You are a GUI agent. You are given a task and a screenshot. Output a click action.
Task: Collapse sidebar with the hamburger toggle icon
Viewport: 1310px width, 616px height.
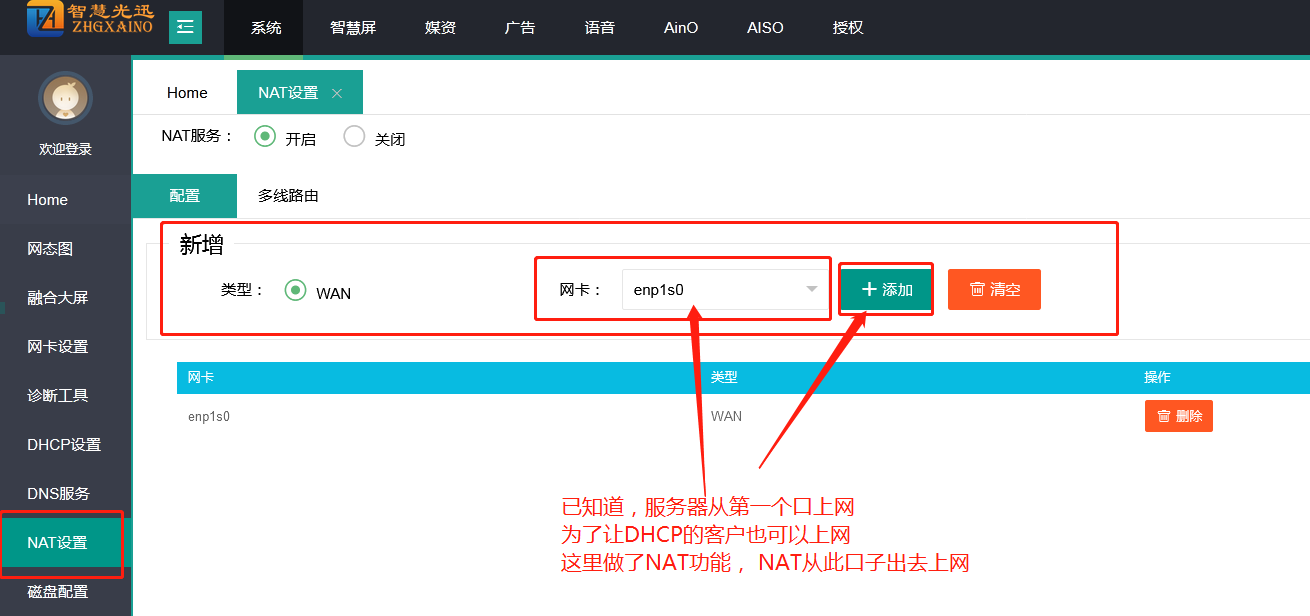click(185, 27)
